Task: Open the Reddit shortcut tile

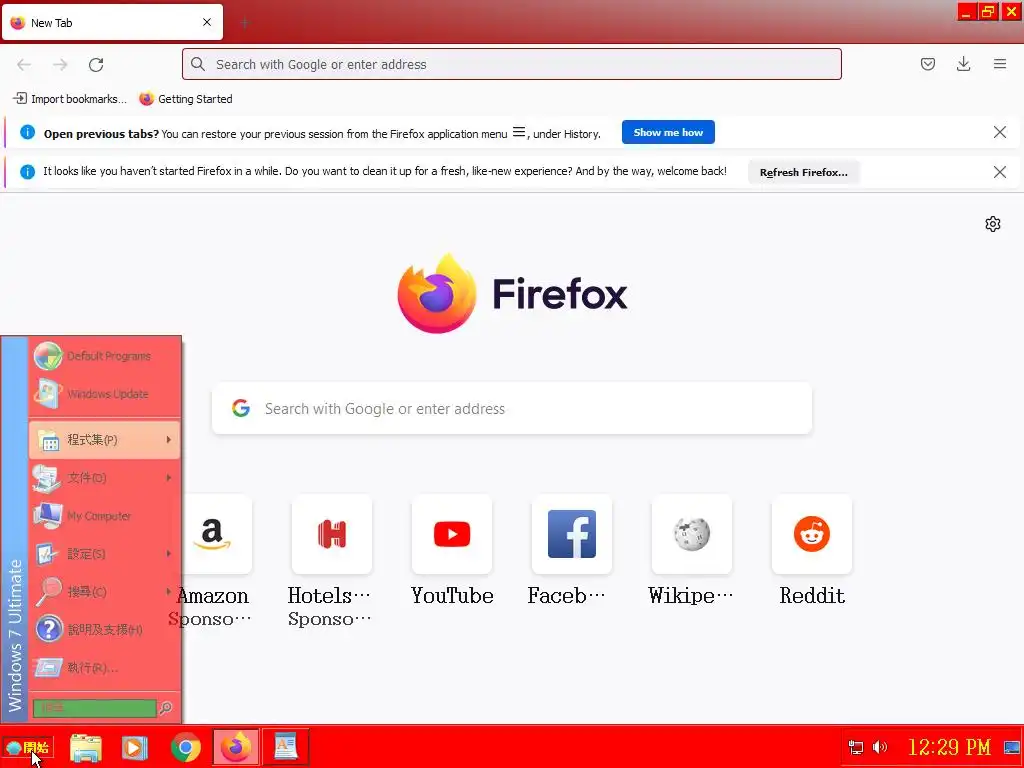Action: point(812,534)
